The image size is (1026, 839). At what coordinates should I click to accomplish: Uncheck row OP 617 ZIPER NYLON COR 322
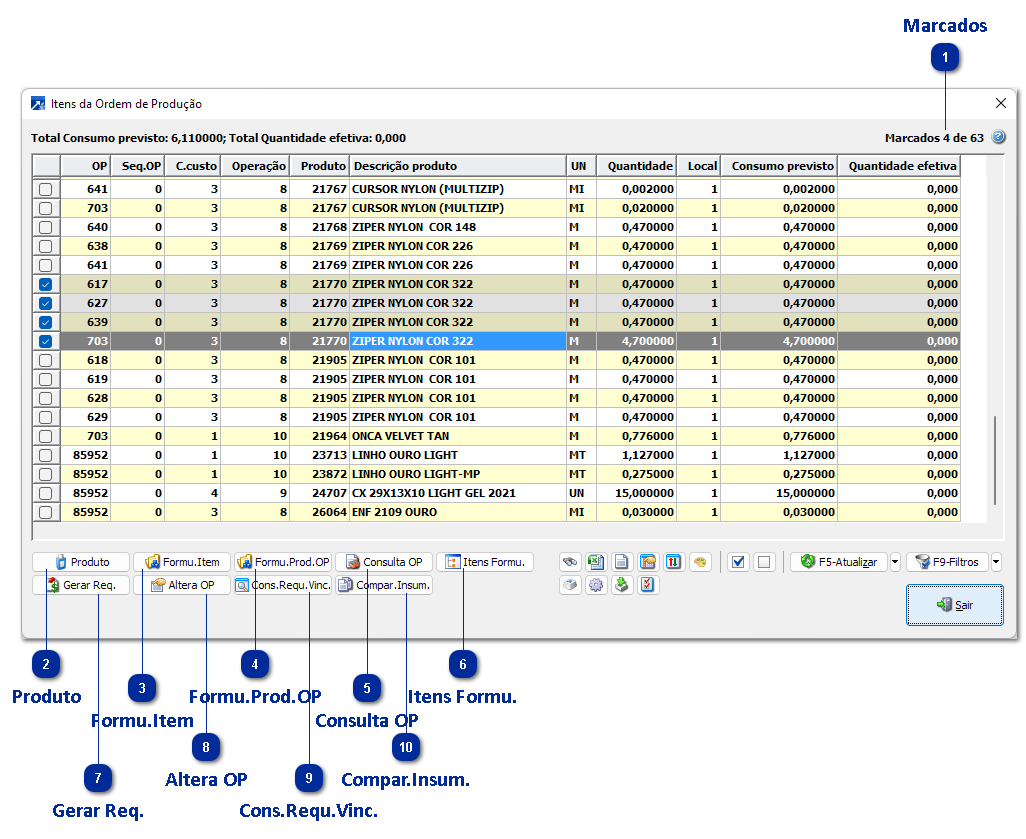[x=45, y=285]
